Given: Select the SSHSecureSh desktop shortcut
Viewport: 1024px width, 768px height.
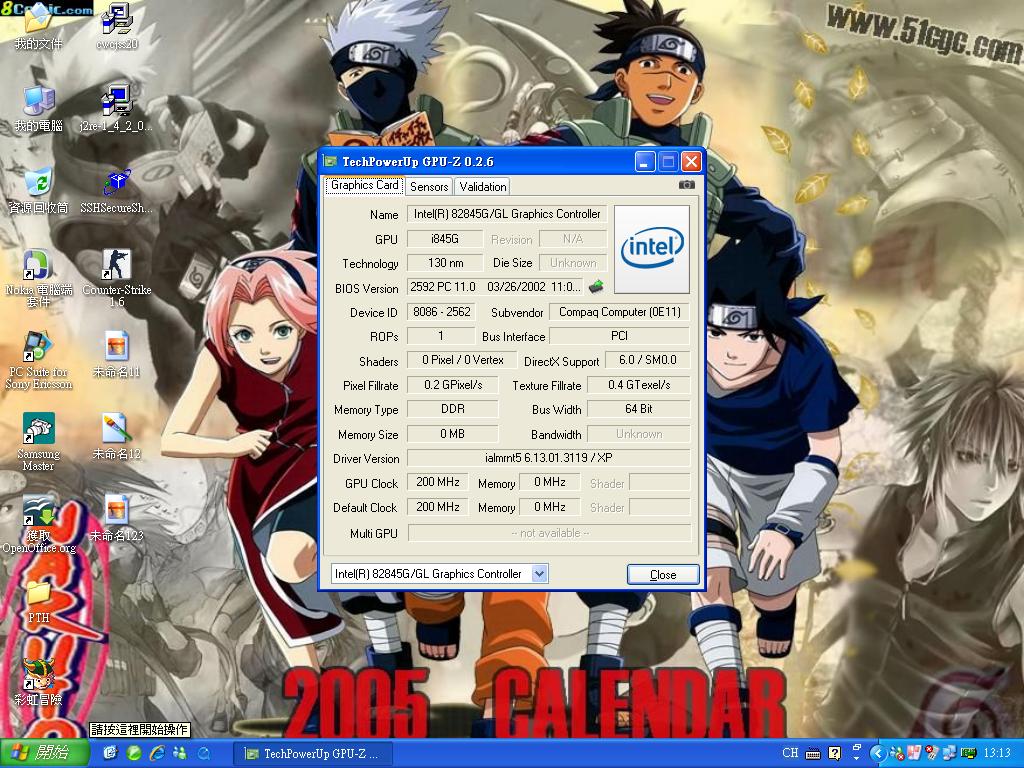Looking at the screenshot, I should click(x=116, y=183).
